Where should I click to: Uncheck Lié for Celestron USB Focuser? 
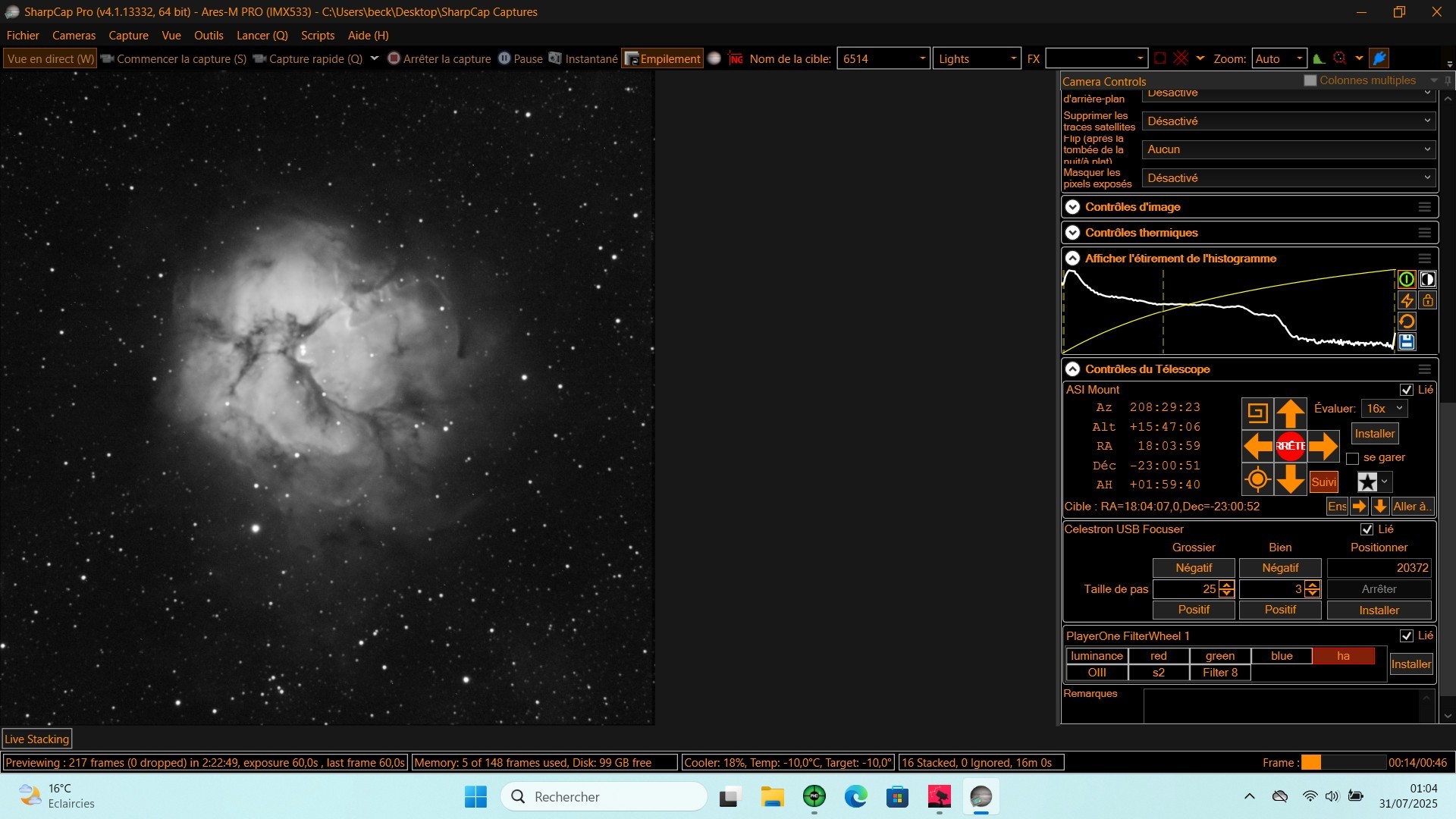1367,529
